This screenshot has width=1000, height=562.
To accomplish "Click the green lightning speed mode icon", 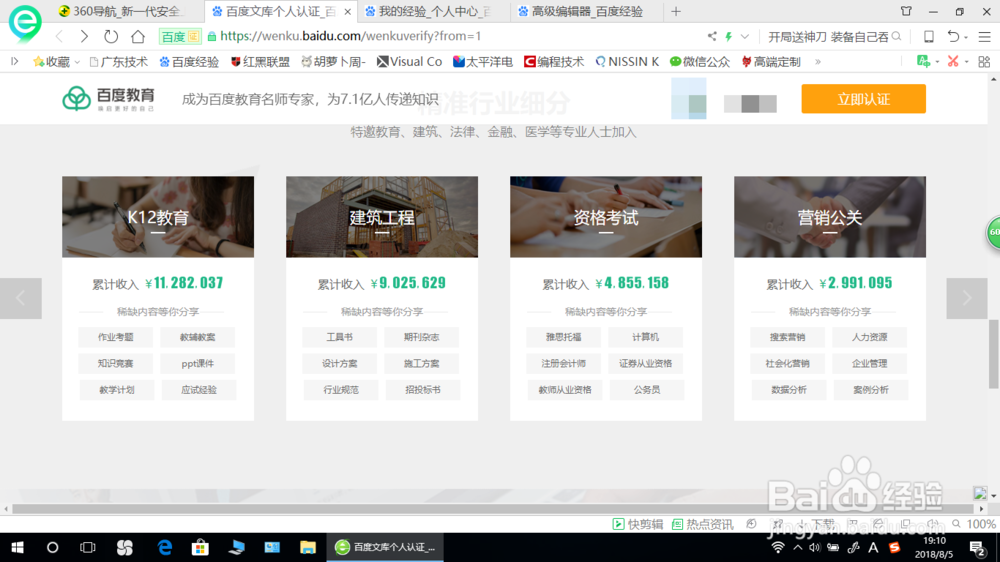I will [x=728, y=36].
